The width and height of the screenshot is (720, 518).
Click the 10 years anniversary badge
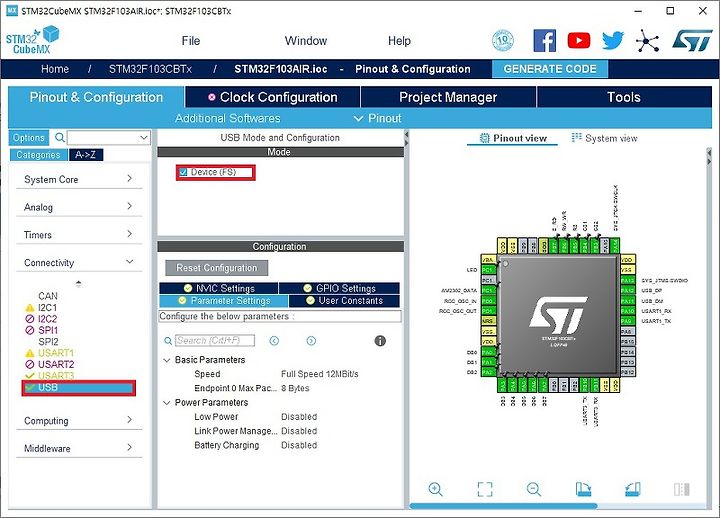[502, 40]
